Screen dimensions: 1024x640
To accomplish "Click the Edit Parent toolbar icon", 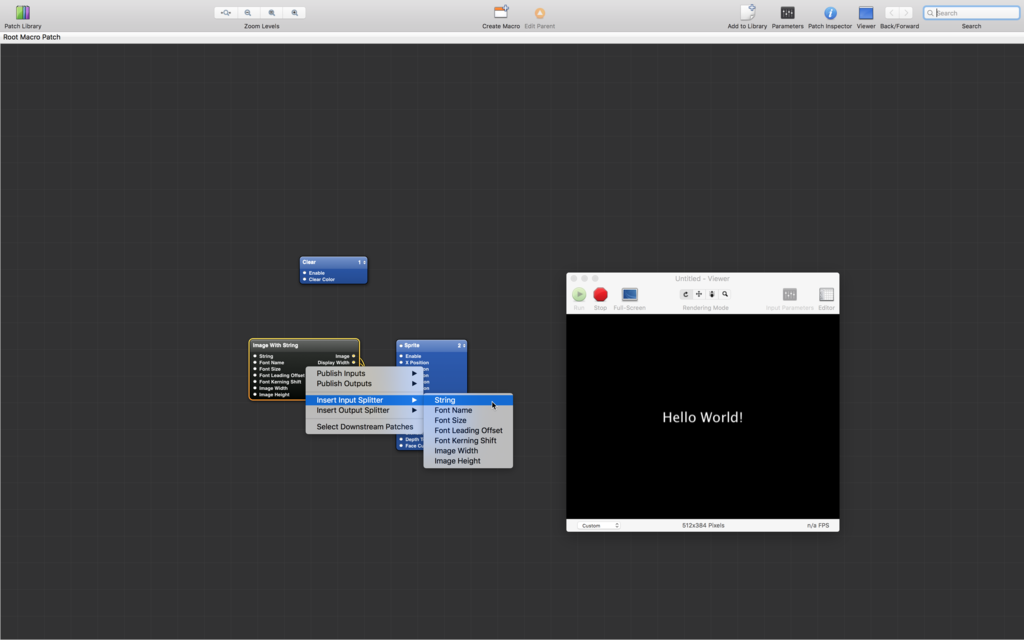I will pyautogui.click(x=539, y=13).
